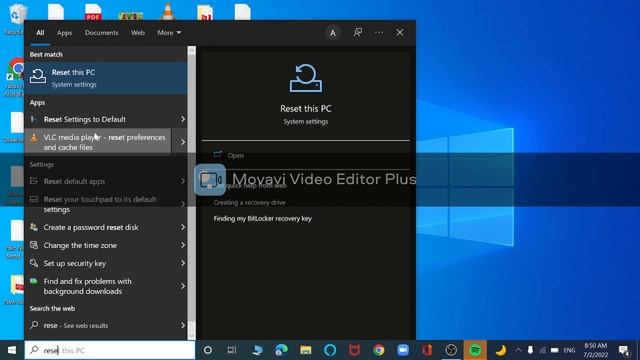Click the scrollbar up arrow

[x=191, y=51]
